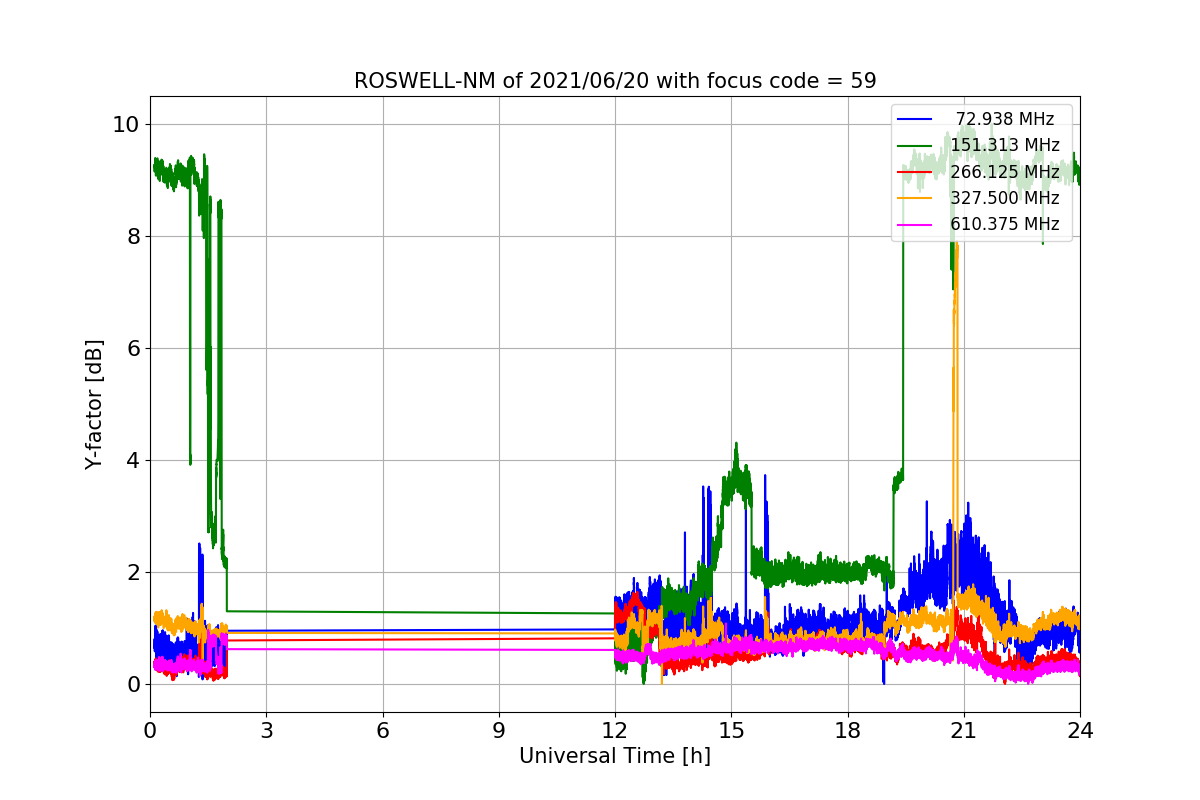Click the x-axis tick label 9
Screen dimensions: 1200x800
point(499,731)
